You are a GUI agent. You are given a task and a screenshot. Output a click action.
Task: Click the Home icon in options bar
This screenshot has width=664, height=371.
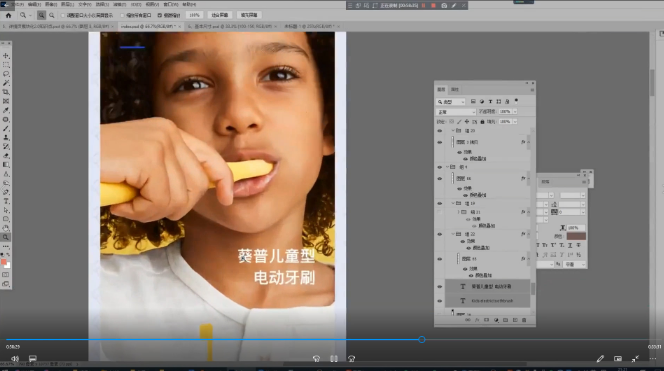8,15
